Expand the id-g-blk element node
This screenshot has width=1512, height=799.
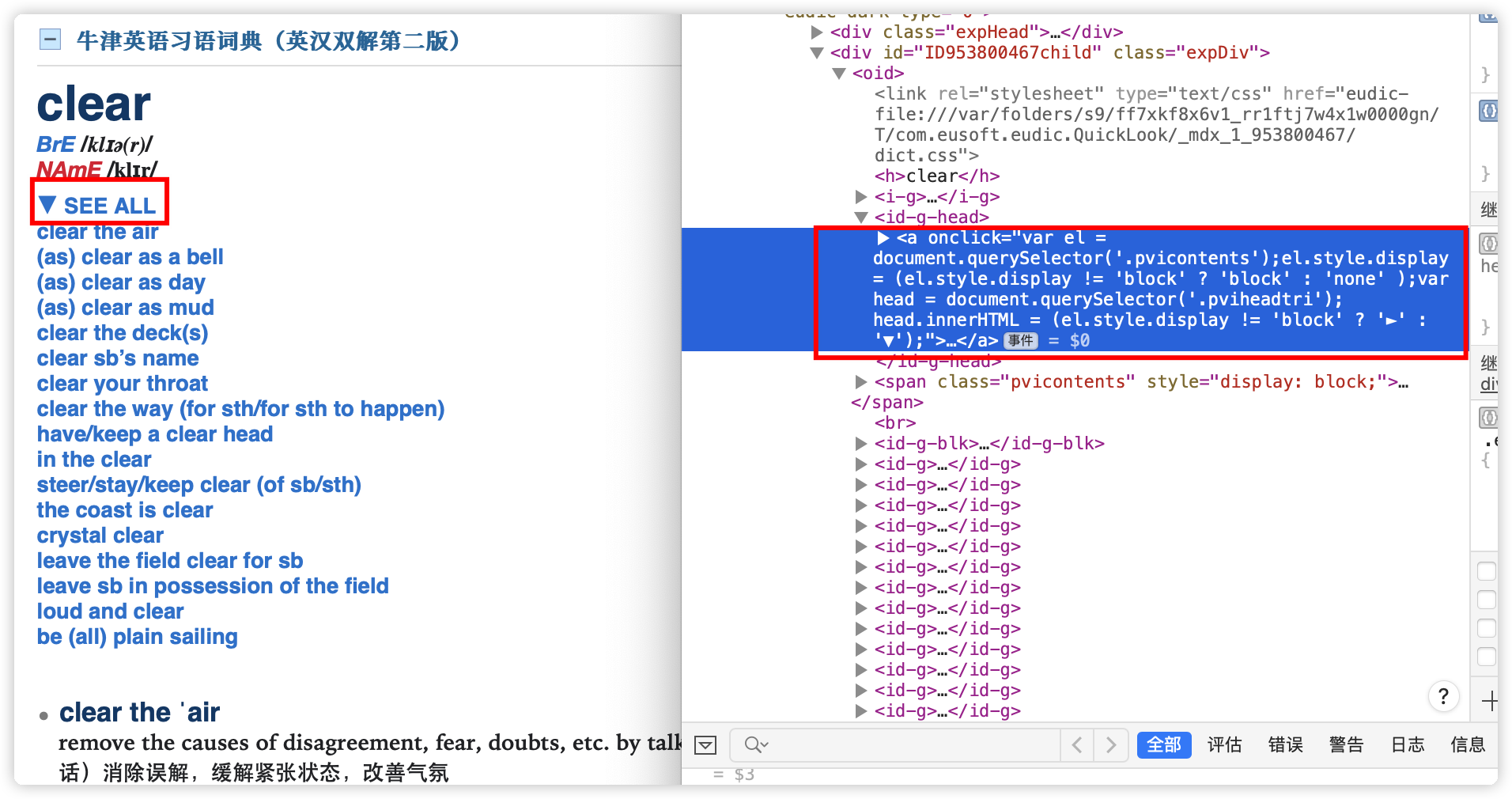[861, 444]
